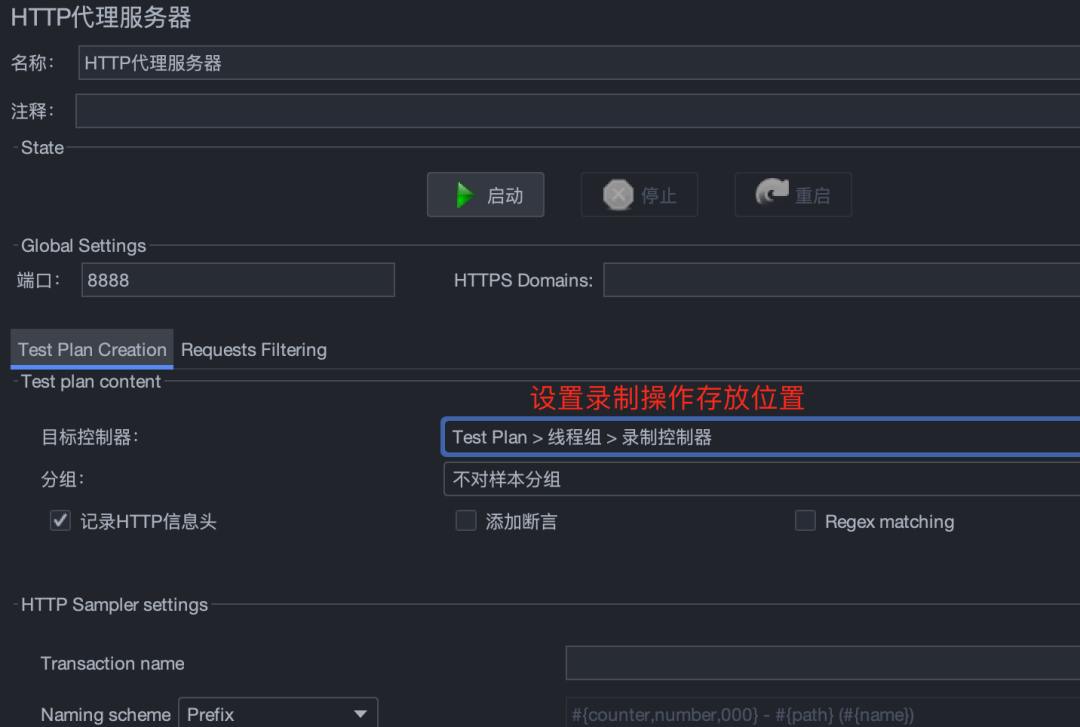The height and width of the screenshot is (727, 1080).
Task: Change Naming scheme from Prefix
Action: click(x=278, y=712)
